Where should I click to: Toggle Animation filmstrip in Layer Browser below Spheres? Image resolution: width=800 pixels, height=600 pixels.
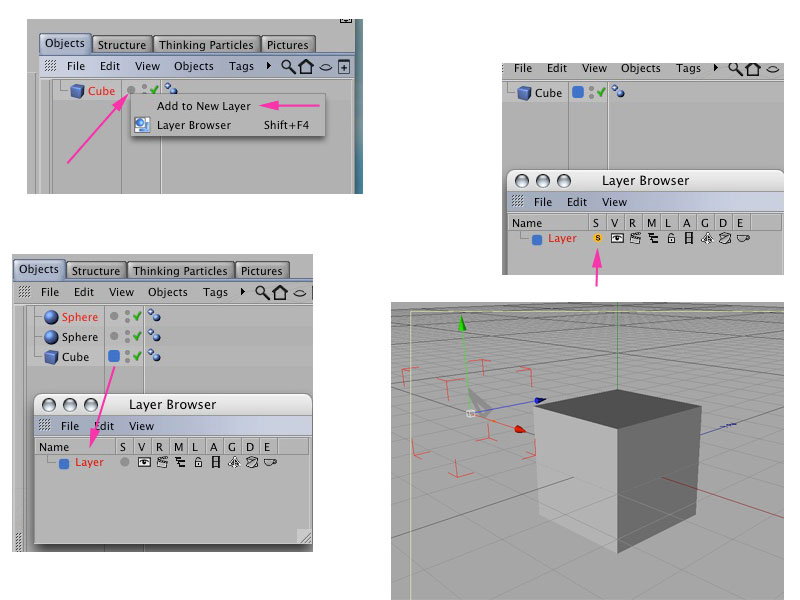click(x=216, y=462)
